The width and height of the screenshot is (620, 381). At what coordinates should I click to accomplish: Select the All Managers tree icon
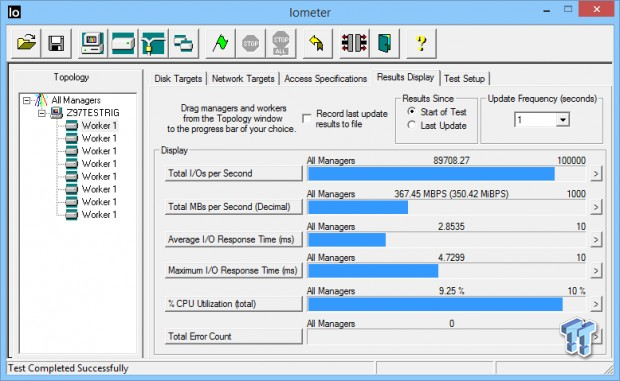tap(41, 100)
